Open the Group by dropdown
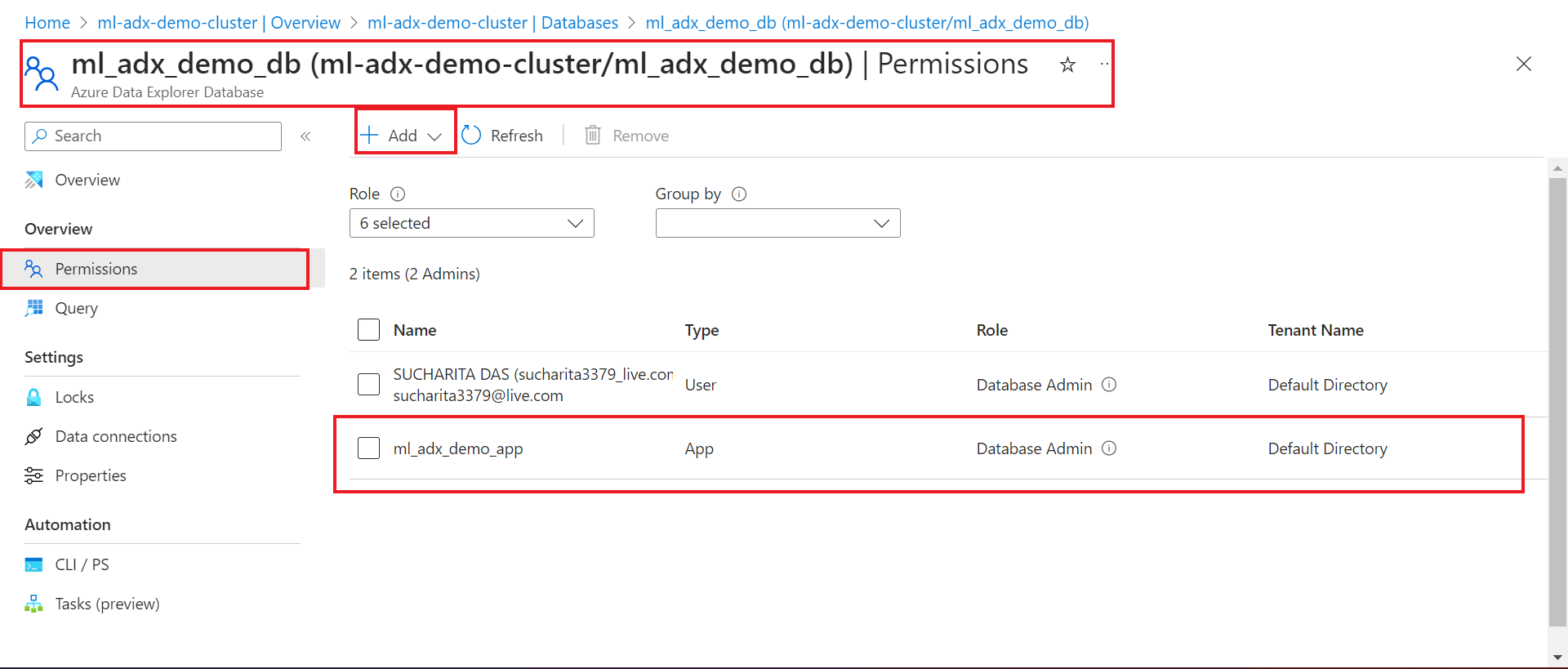Screen dimensions: 1568x669 778,223
